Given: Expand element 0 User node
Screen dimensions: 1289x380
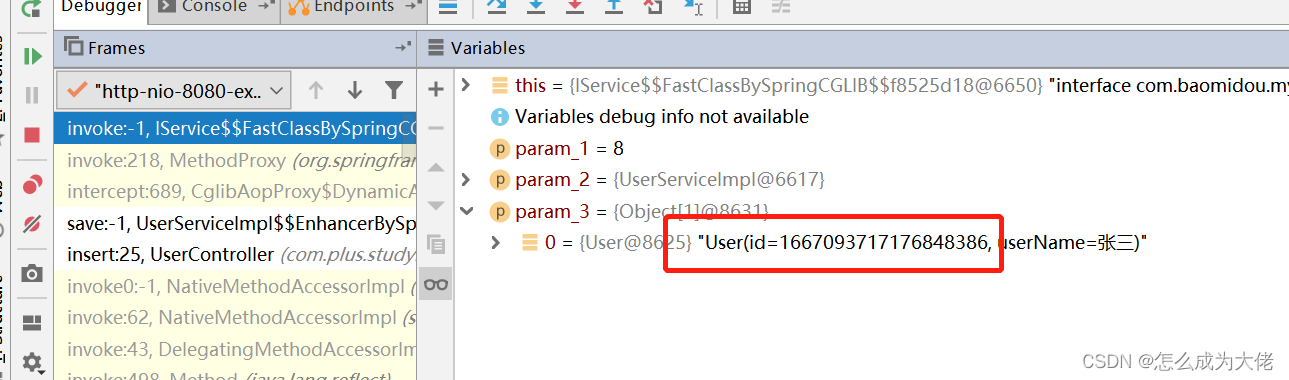Looking at the screenshot, I should coord(496,242).
